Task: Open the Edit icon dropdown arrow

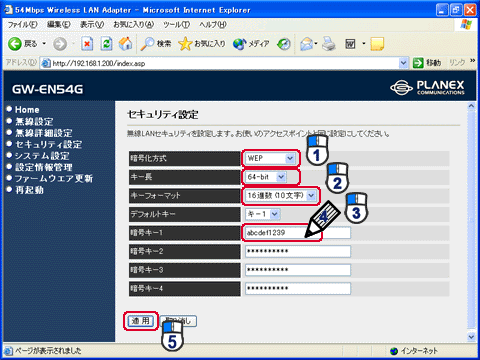Action: click(x=364, y=43)
